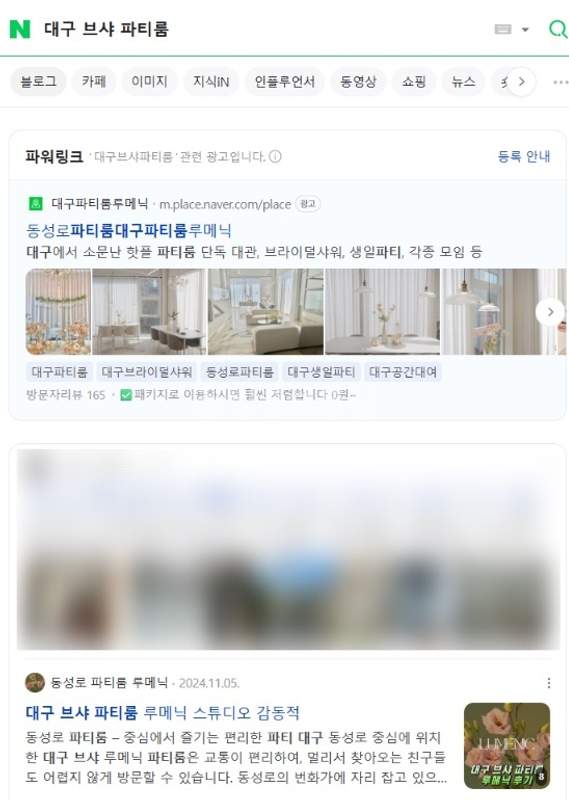Go to the 동영상 tab
Viewport: 569px width, 800px height.
point(358,82)
